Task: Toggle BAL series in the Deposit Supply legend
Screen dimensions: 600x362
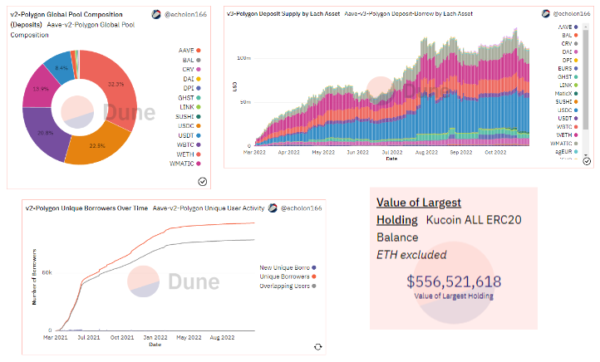Action: pos(569,35)
